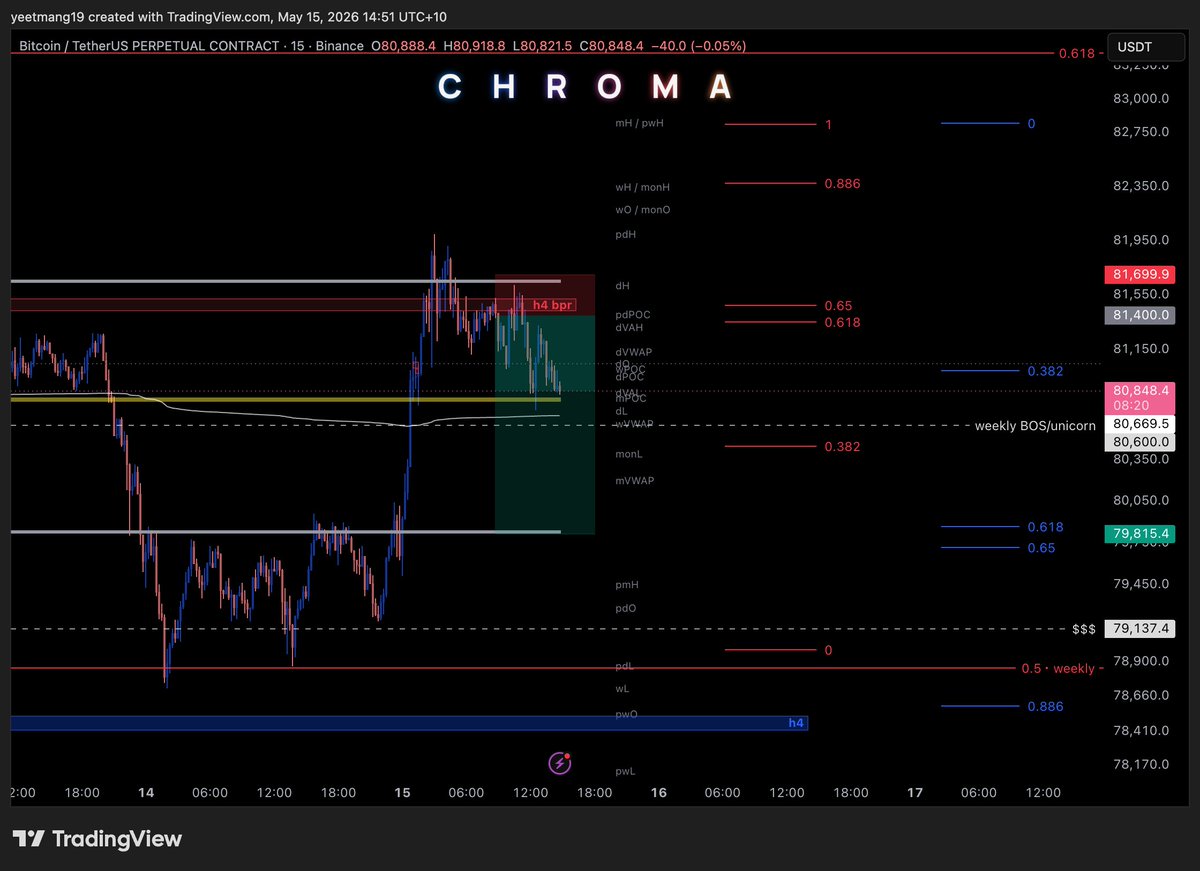1200x871 pixels.
Task: Select the green 79,815.4 price tag
Action: (x=1138, y=534)
